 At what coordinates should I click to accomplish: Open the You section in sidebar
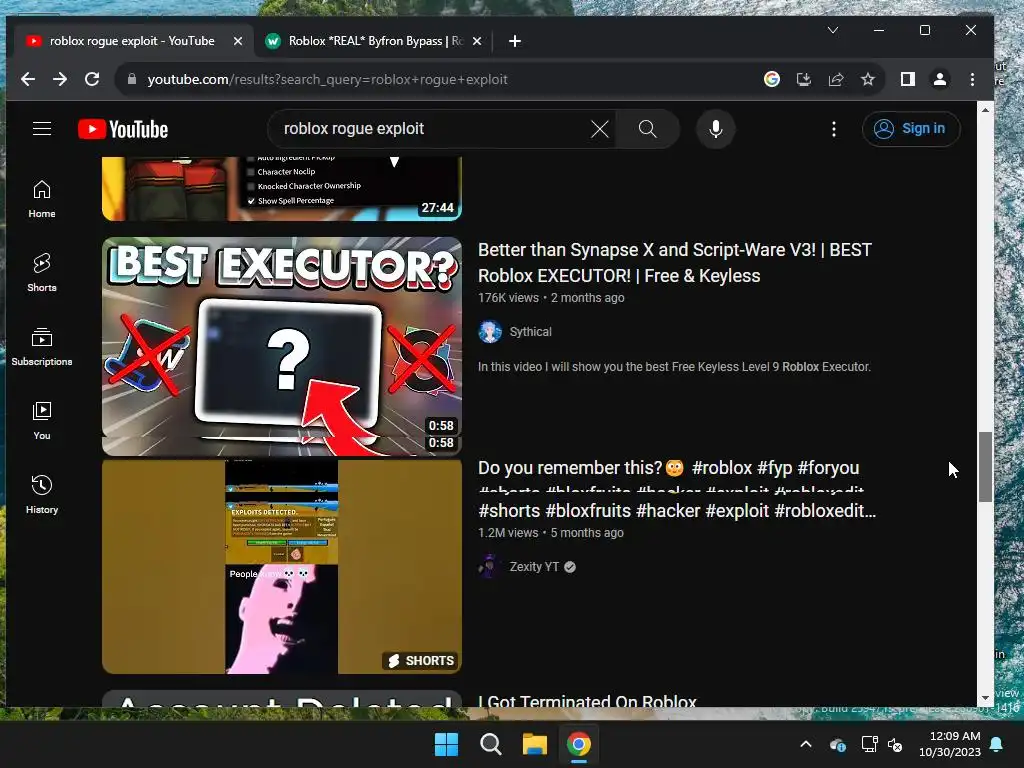[x=42, y=421]
